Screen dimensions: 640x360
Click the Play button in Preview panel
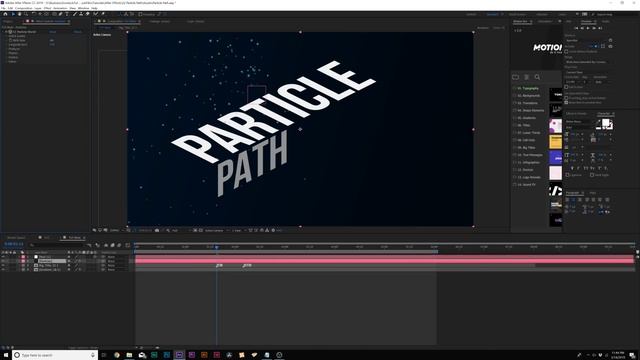point(588,28)
